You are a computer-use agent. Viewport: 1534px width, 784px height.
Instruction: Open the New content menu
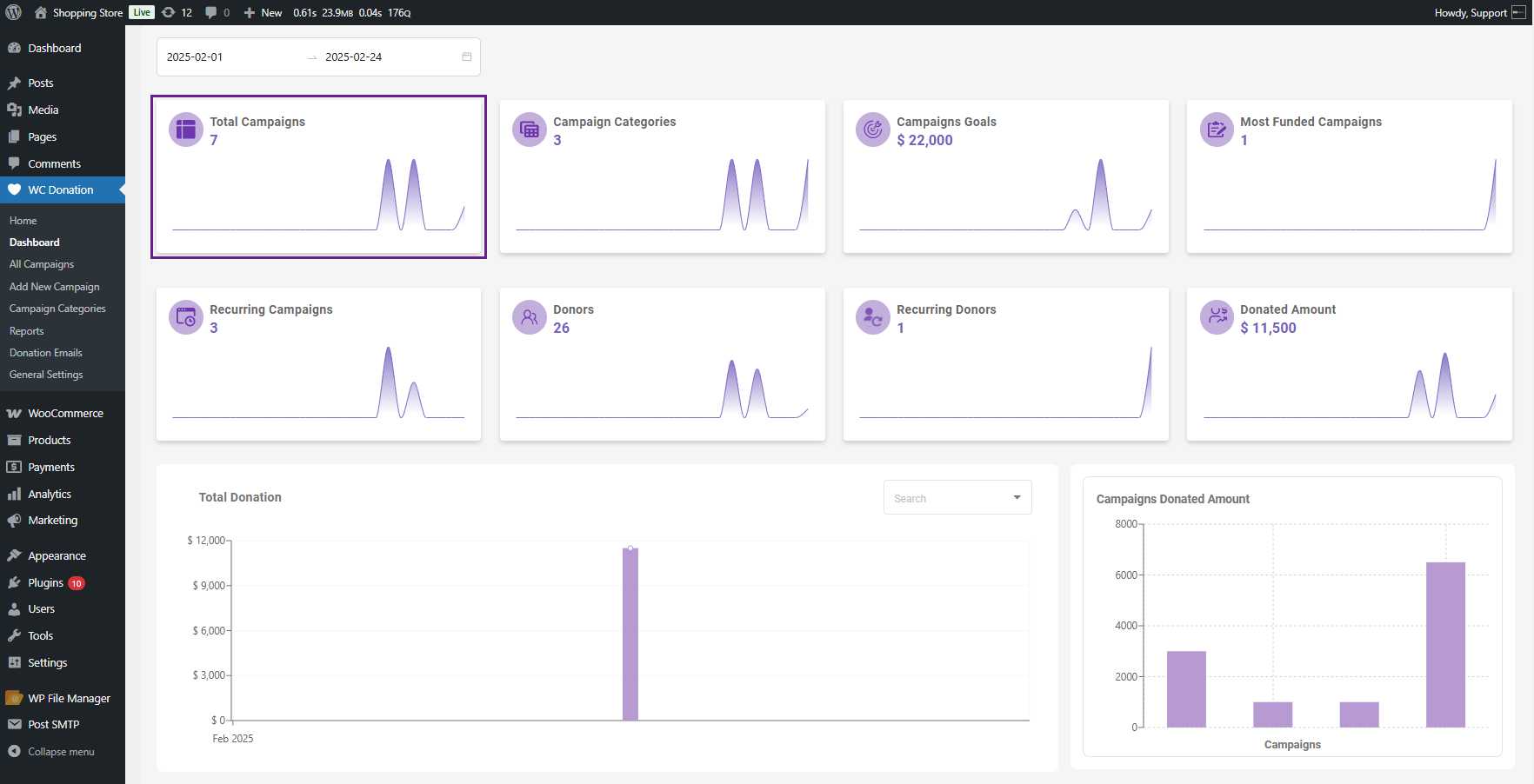click(x=263, y=12)
